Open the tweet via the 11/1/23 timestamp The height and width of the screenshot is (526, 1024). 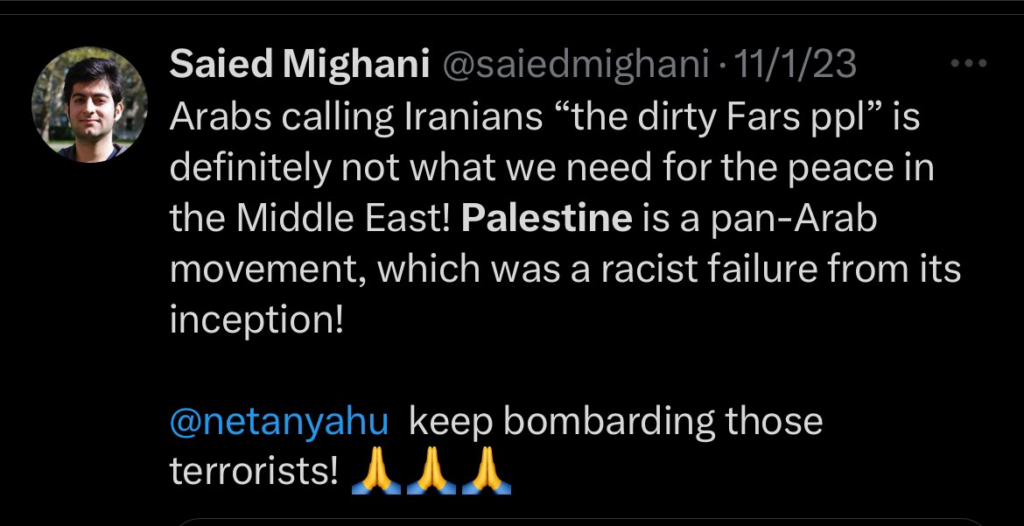tap(795, 66)
